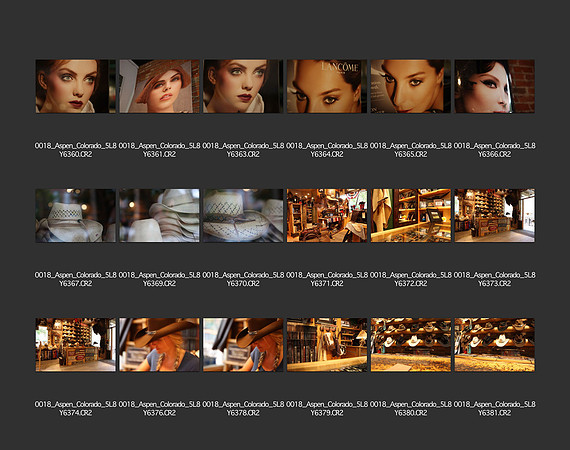The image size is (570, 450).
Task: Click the filename label Y6371.CR2
Action: pyautogui.click(x=327, y=279)
